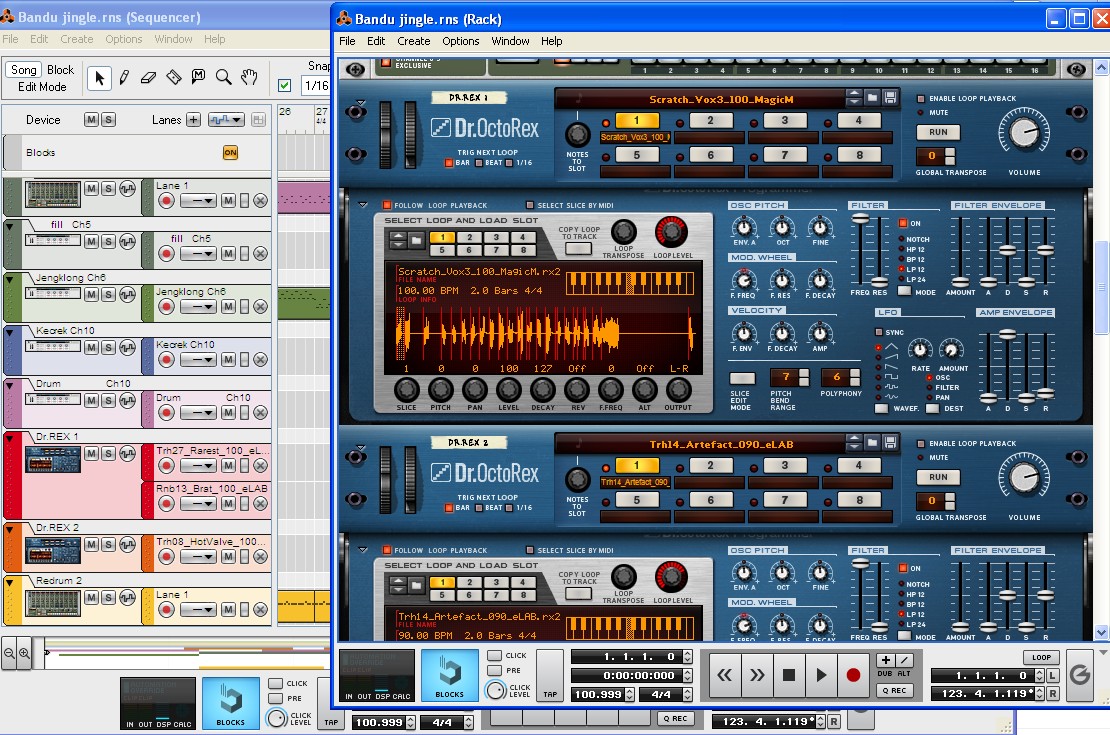The image size is (1110, 735).
Task: Grab the Hand tool in the sequencer toolbar
Action: click(x=249, y=77)
